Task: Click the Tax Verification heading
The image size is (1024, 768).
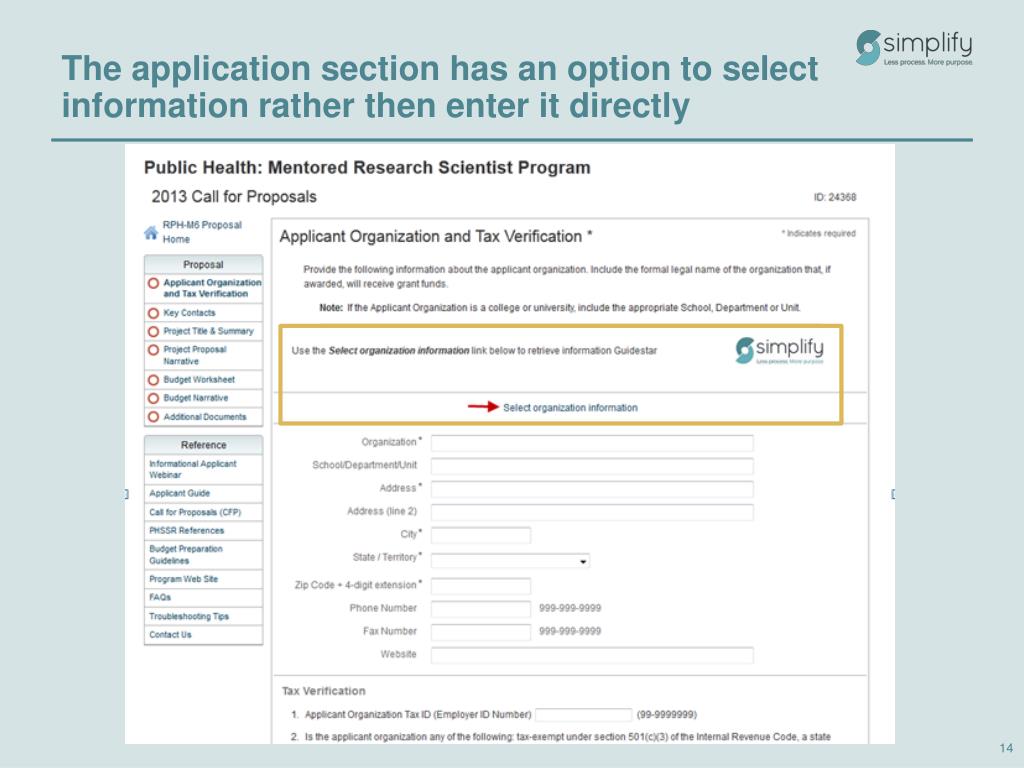Action: tap(324, 691)
